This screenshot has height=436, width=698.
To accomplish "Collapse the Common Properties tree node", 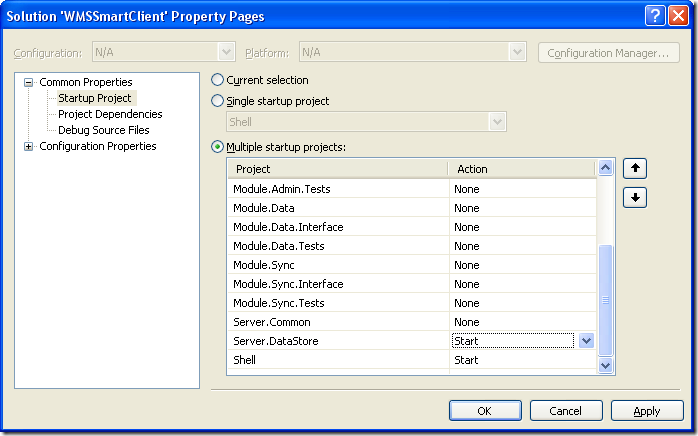I will pos(29,82).
